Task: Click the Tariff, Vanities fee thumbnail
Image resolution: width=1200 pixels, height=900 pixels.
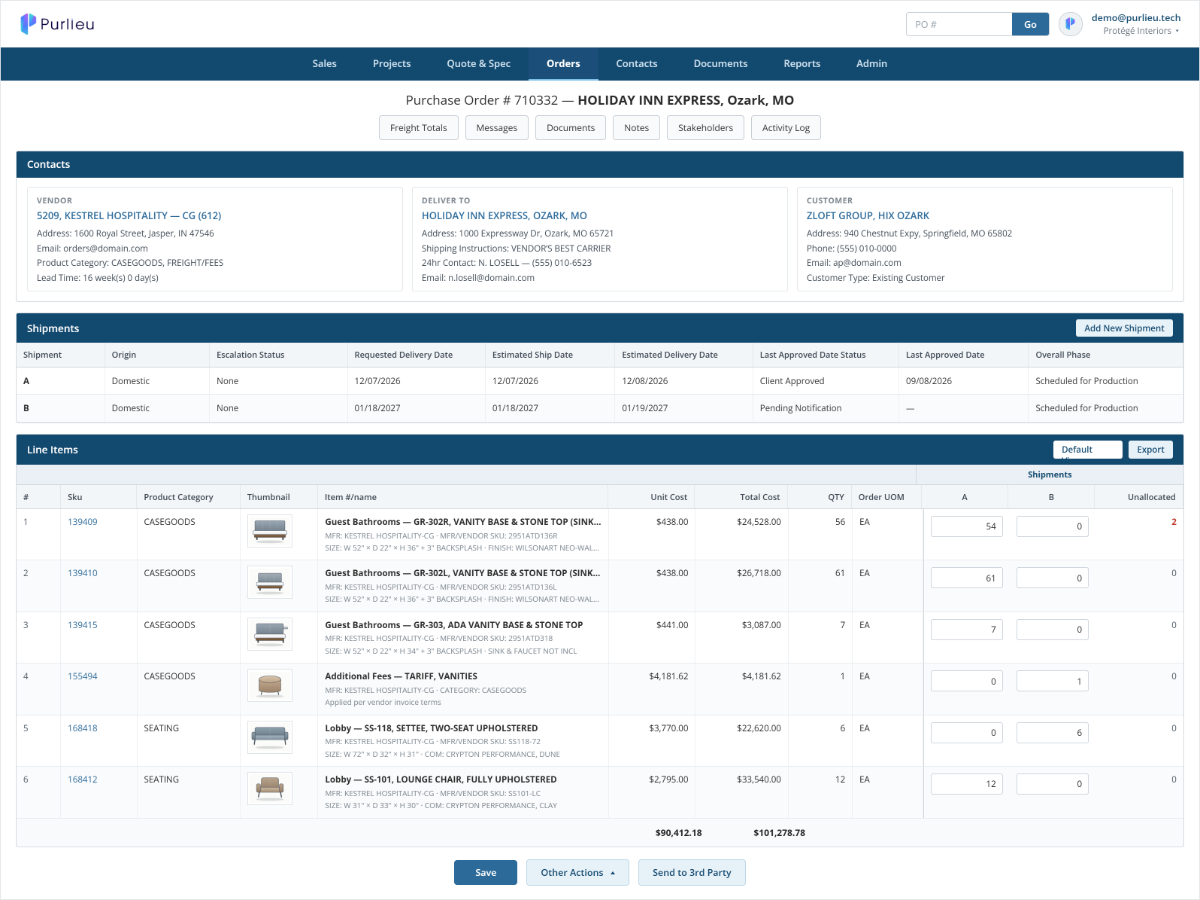Action: (270, 685)
